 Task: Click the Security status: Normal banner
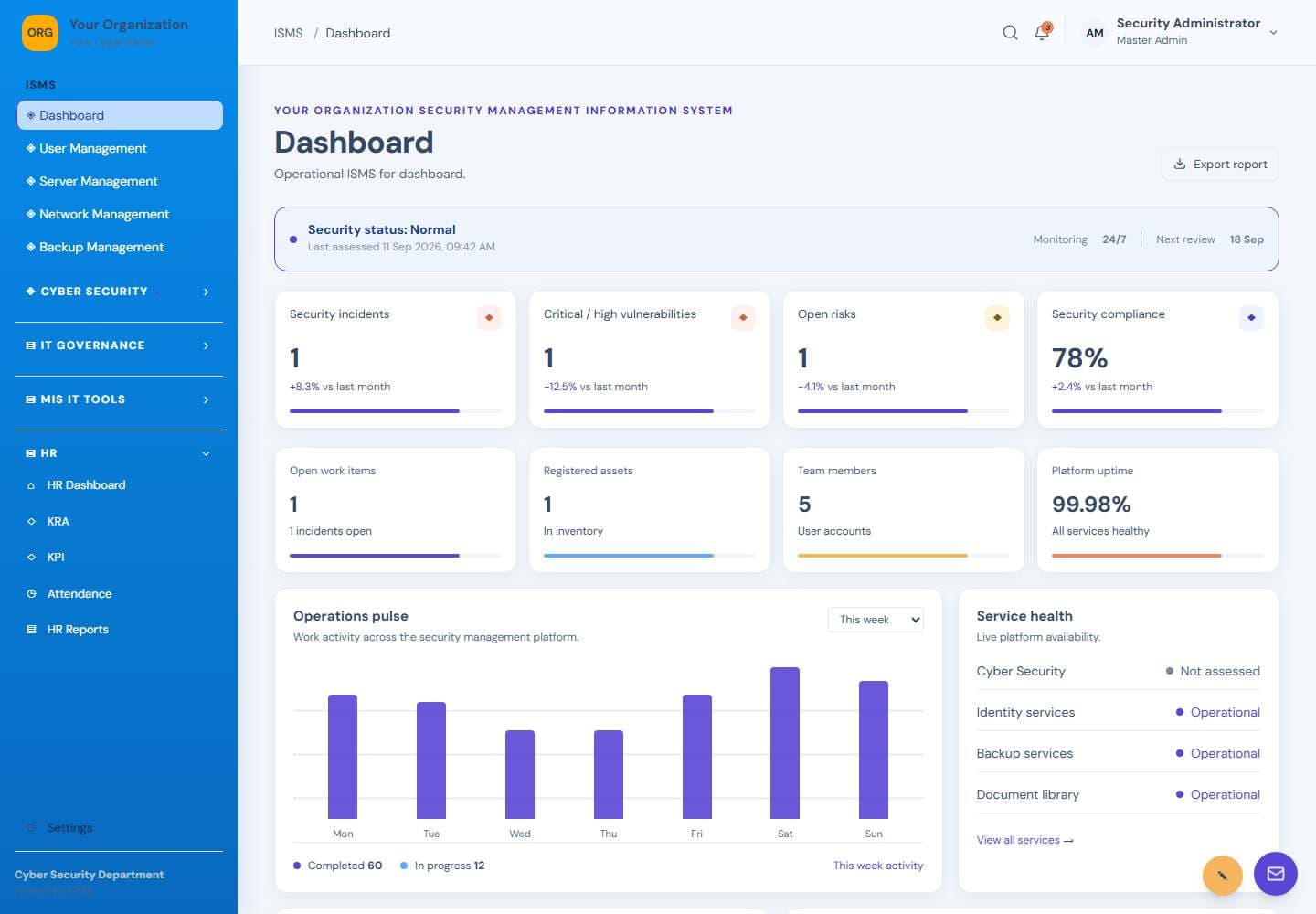click(x=776, y=239)
